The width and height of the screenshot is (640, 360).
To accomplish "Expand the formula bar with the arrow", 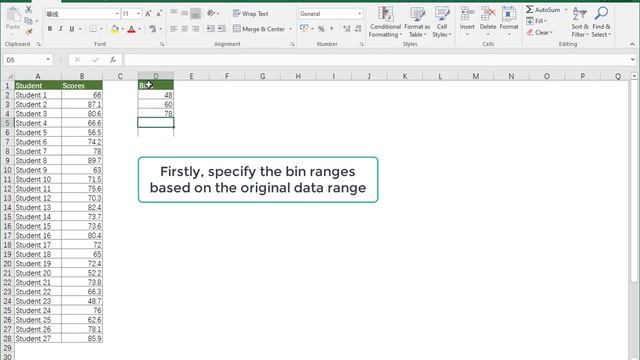I will point(633,60).
